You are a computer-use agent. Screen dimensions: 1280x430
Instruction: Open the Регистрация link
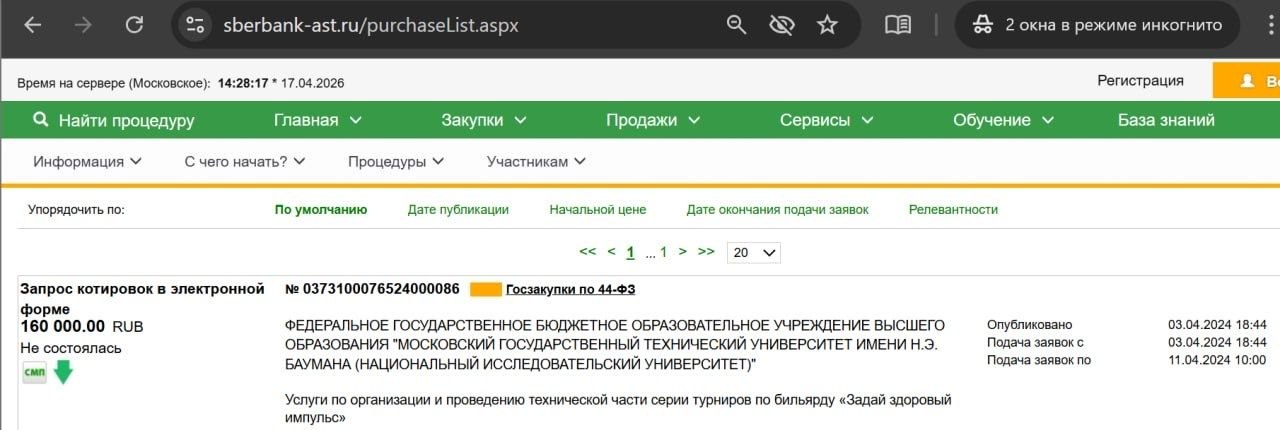pos(1140,81)
